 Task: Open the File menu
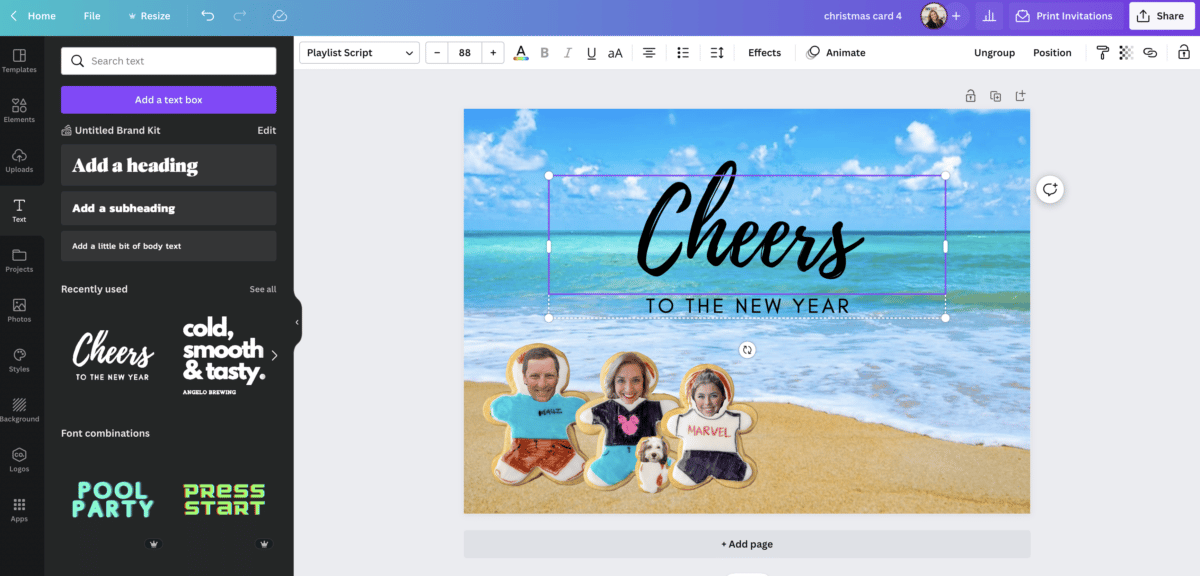tap(92, 16)
